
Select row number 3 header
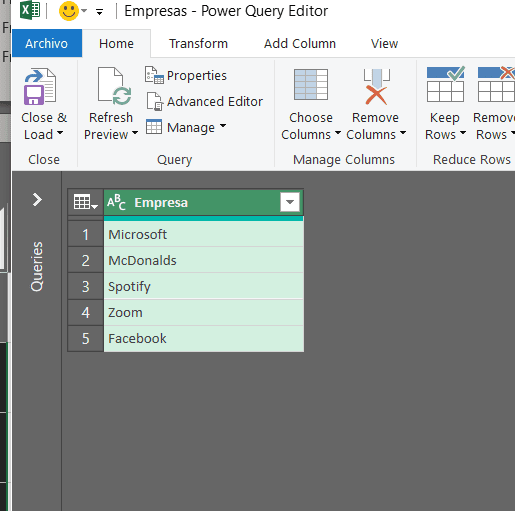point(86,286)
